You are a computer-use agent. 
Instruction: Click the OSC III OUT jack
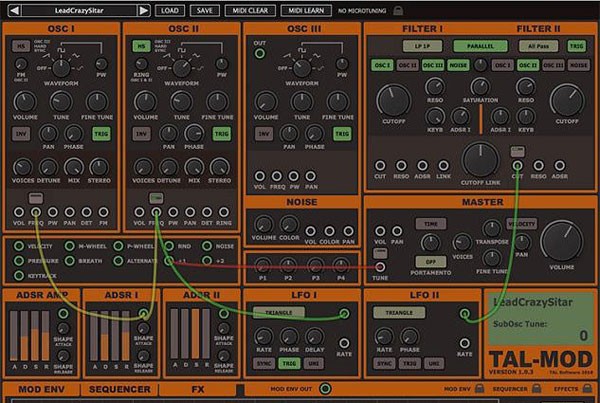coord(259,53)
